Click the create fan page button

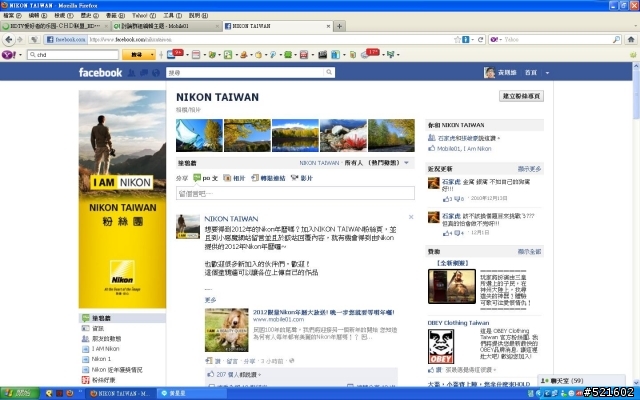pos(521,96)
